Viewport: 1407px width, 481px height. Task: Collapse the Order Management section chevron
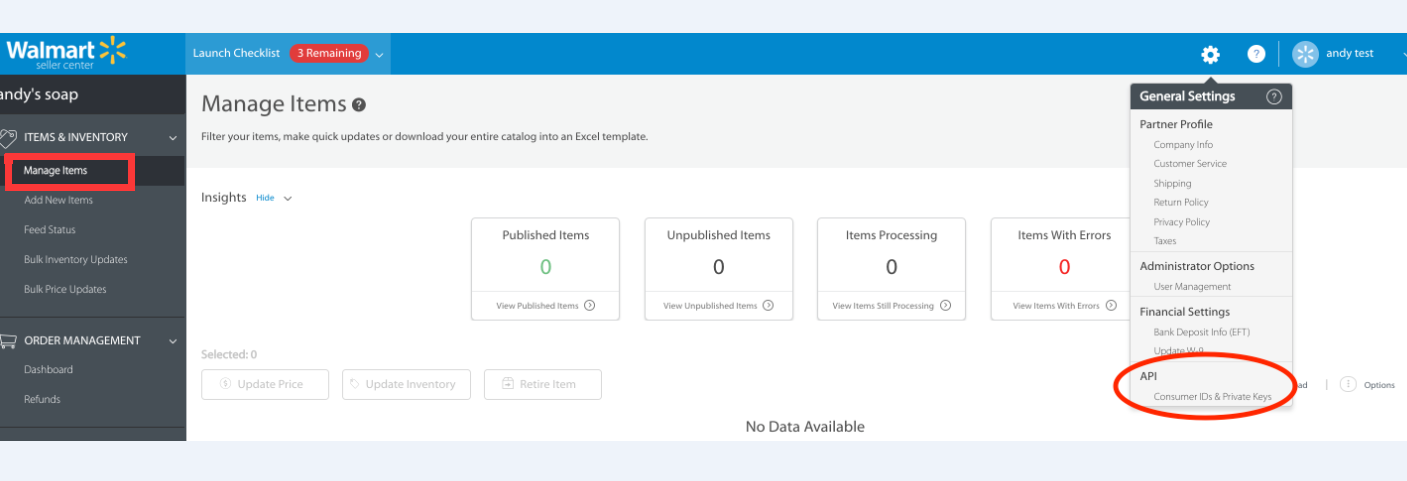click(173, 341)
